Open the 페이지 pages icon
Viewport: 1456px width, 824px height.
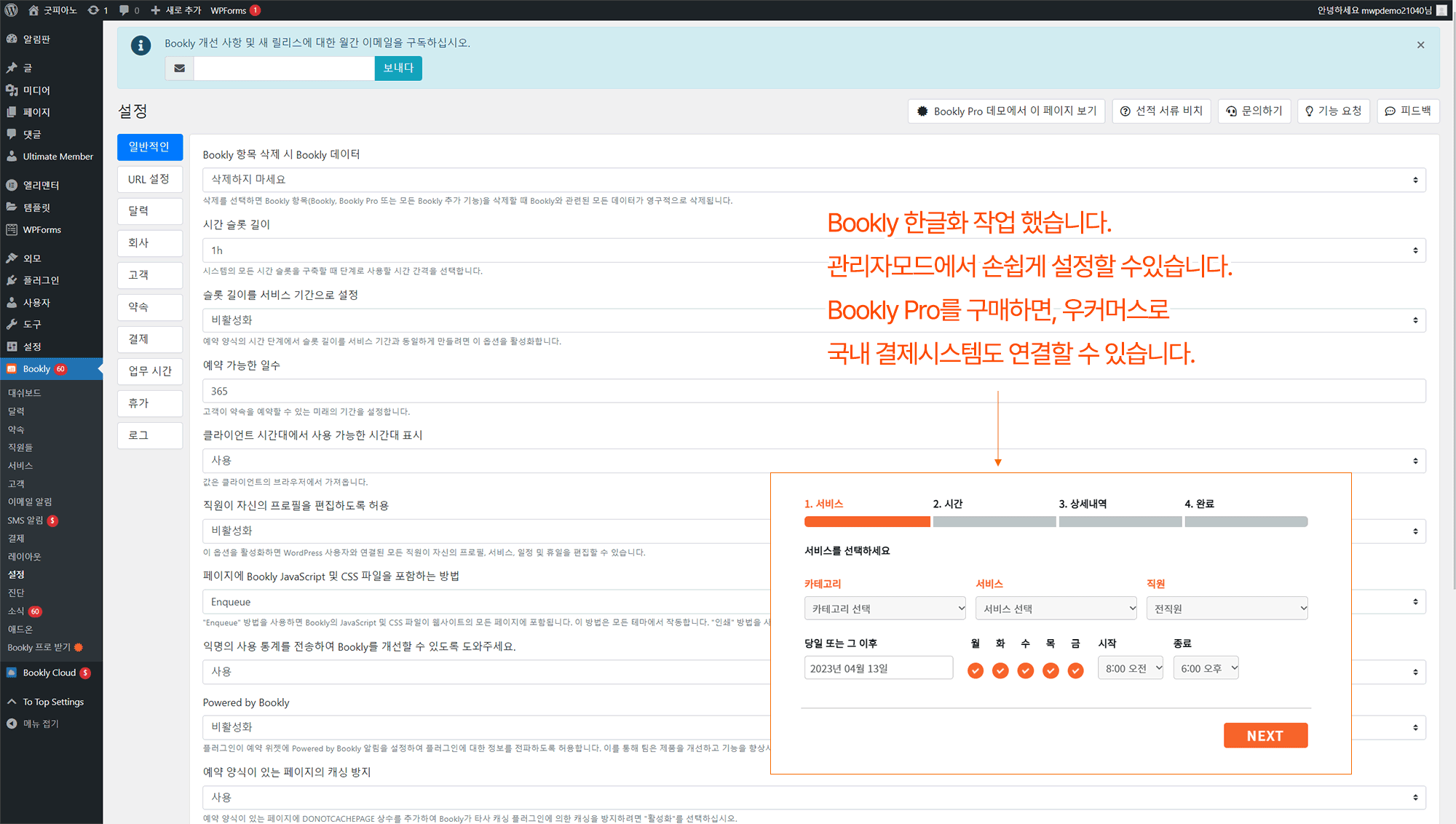(12, 112)
